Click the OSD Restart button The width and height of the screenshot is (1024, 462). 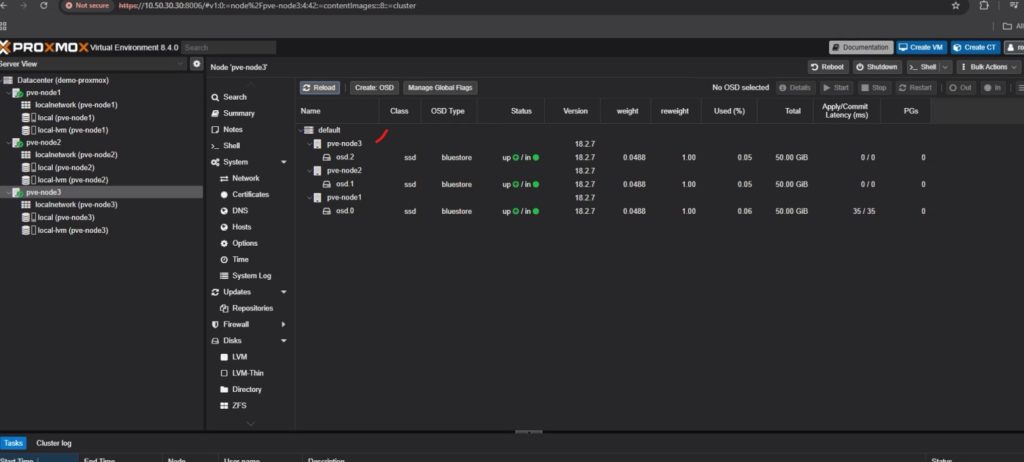(915, 88)
